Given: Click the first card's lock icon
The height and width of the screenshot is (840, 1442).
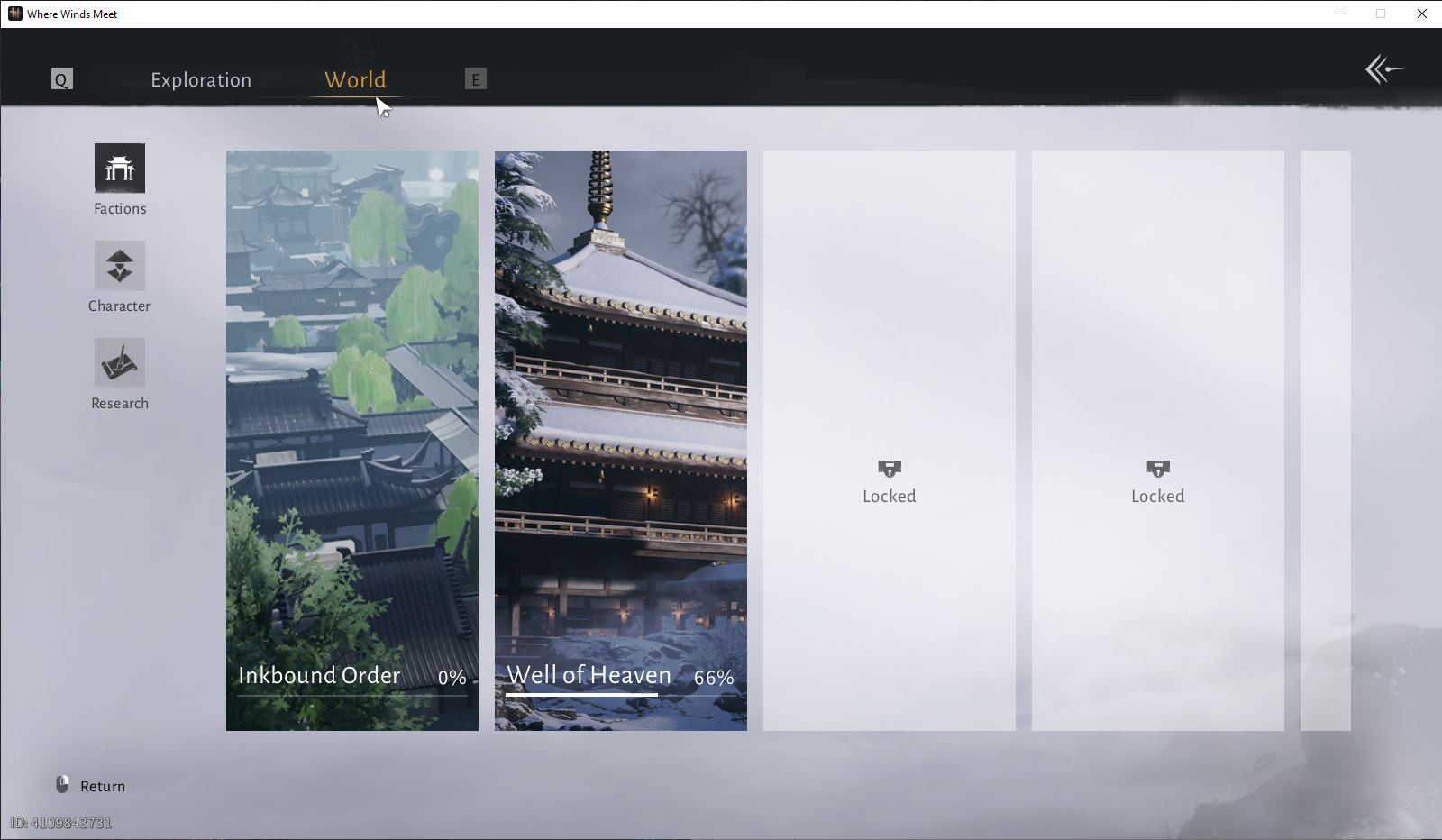Looking at the screenshot, I should [890, 469].
